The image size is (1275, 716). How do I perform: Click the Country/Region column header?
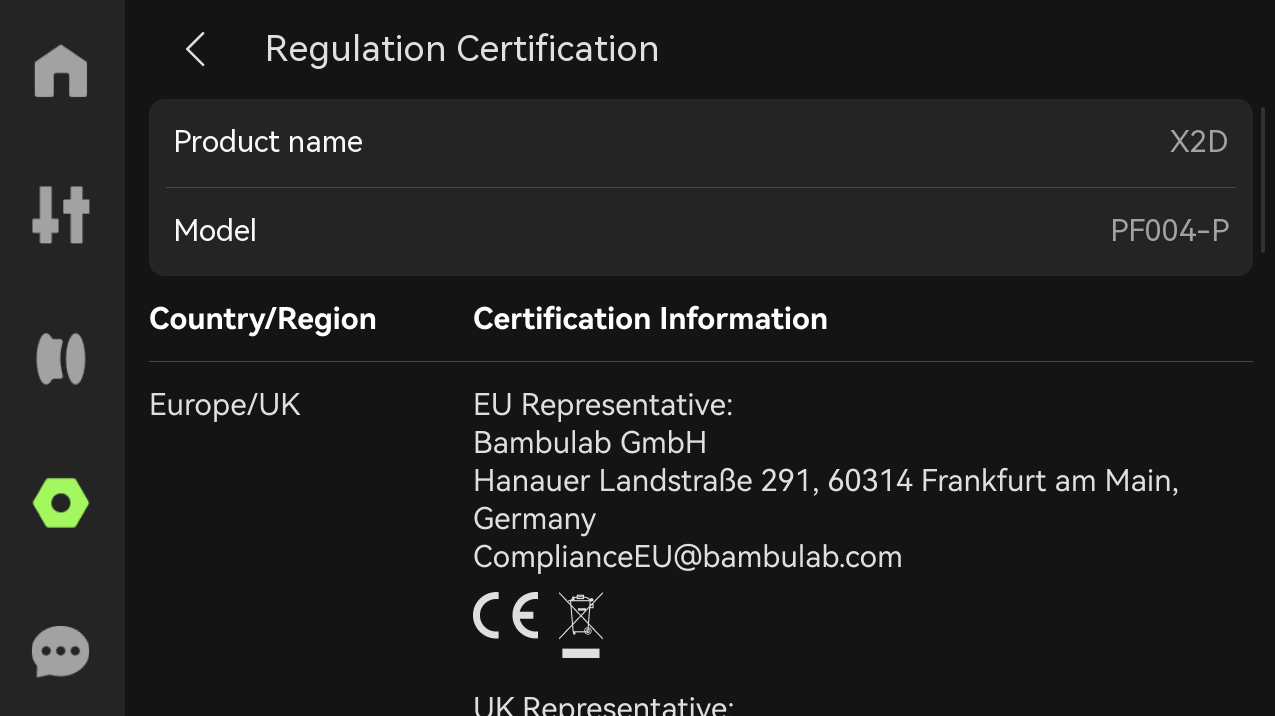[263, 319]
